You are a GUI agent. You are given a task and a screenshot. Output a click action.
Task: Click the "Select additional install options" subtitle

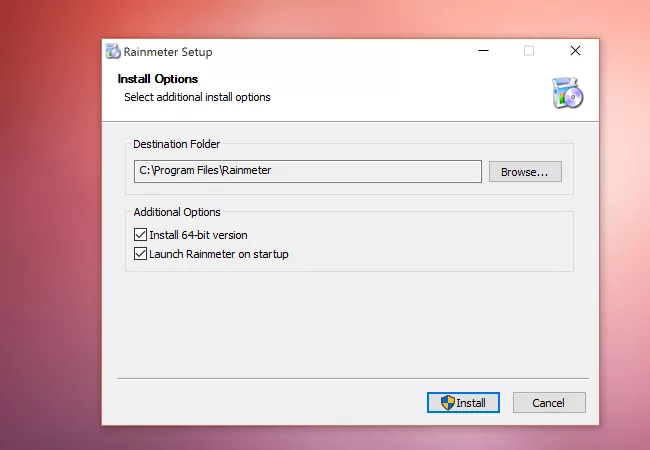[197, 97]
